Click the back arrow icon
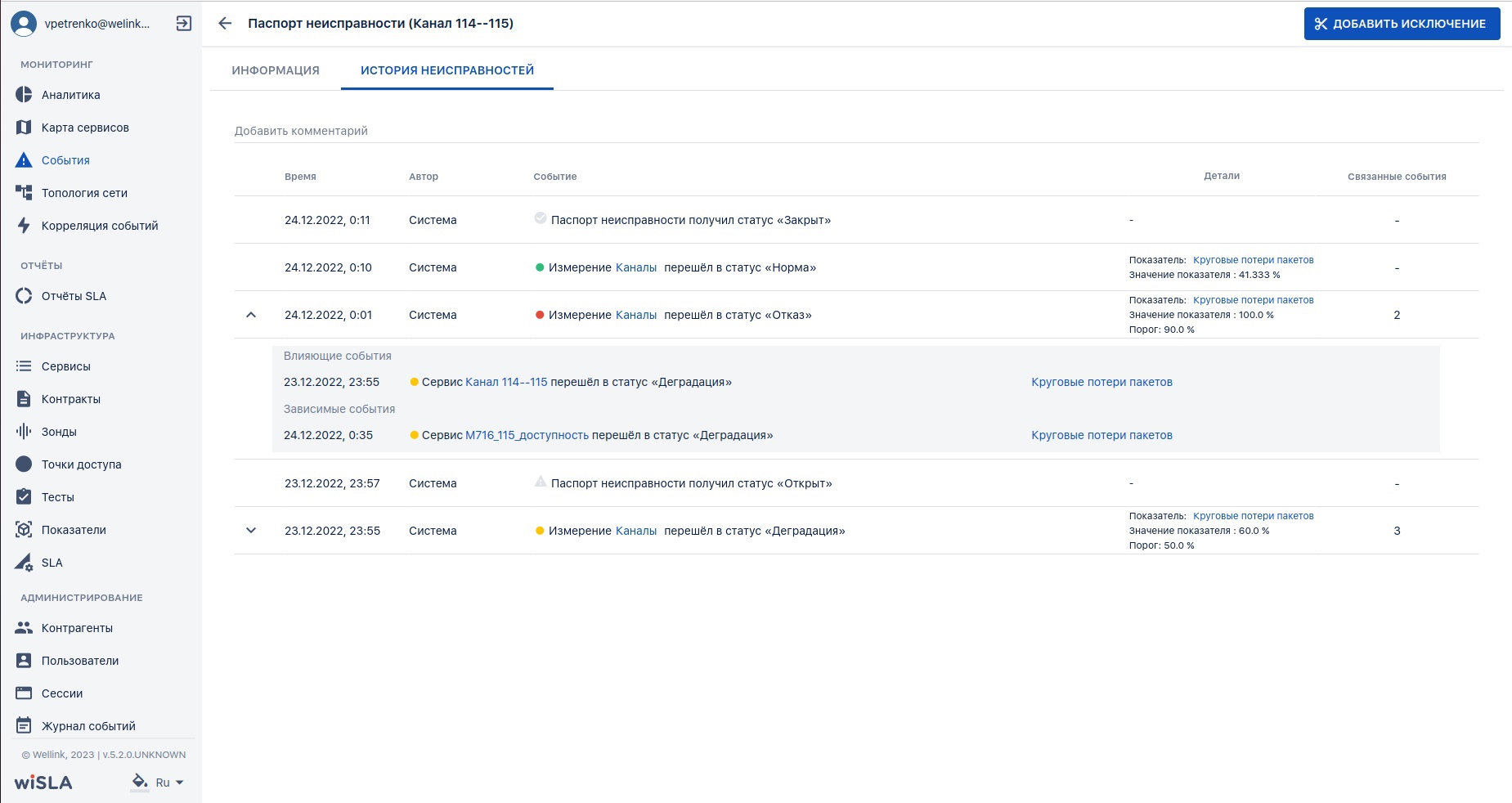Image resolution: width=1512 pixels, height=803 pixels. coord(225,24)
